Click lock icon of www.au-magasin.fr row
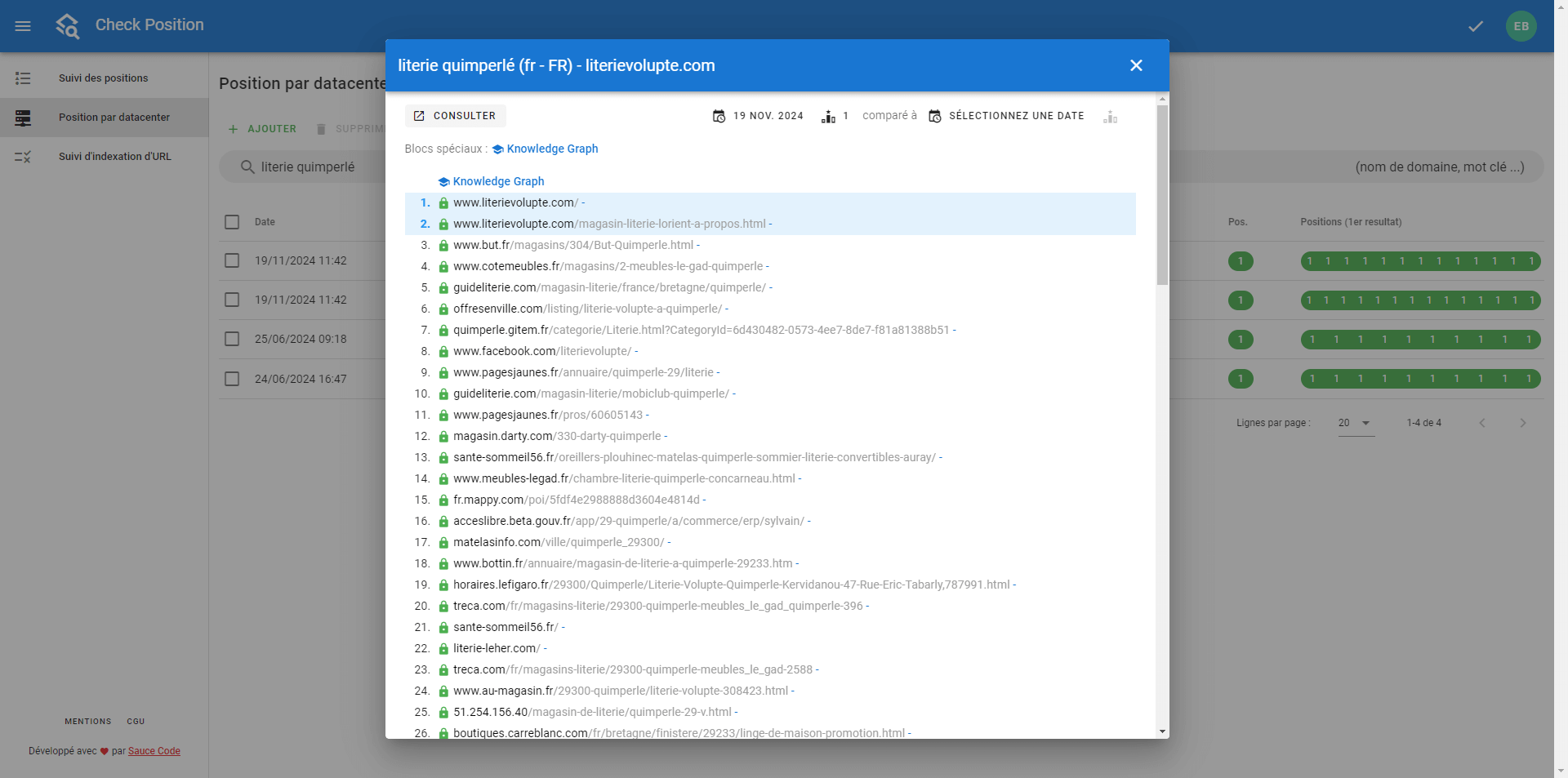1568x778 pixels. click(443, 691)
